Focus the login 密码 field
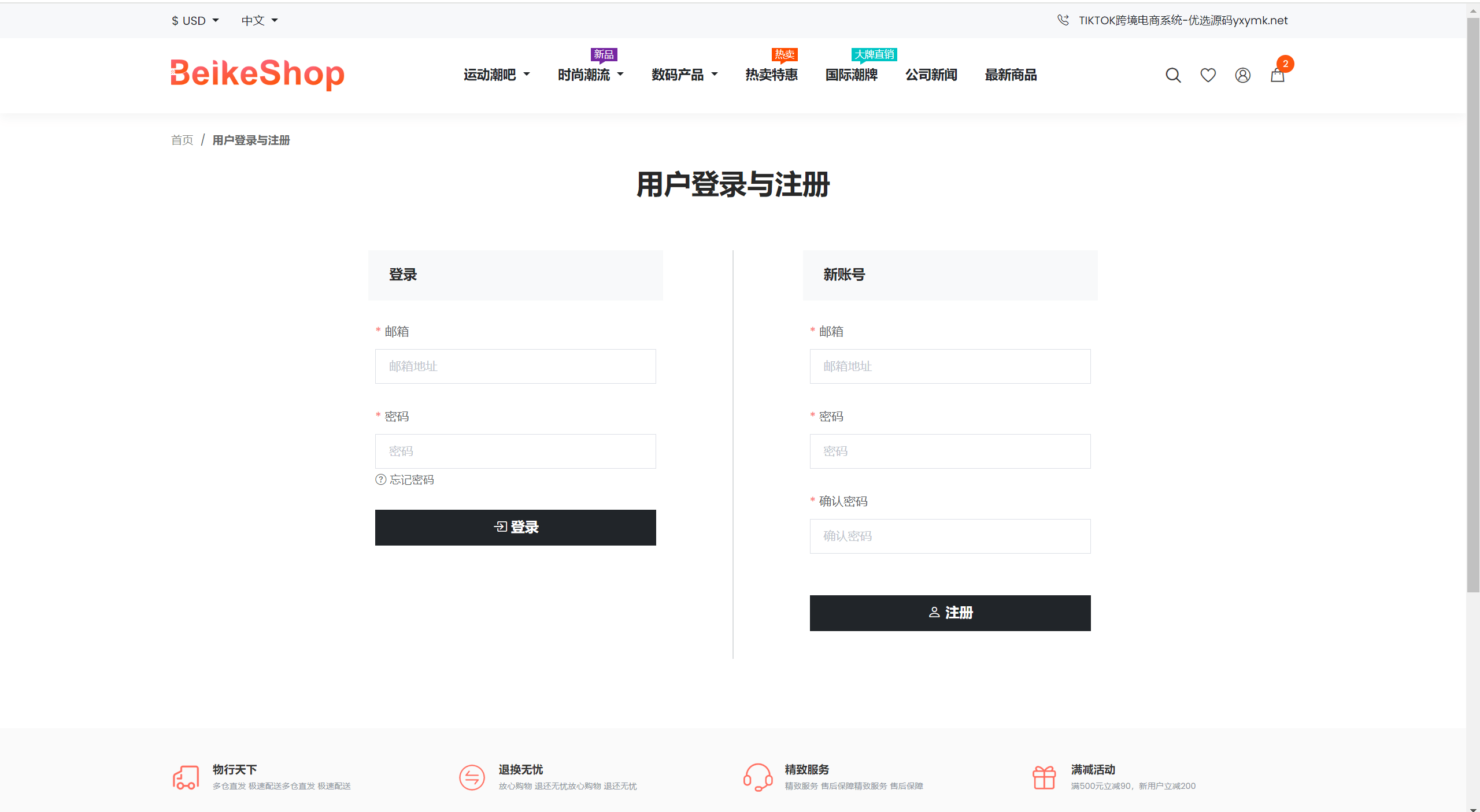The height and width of the screenshot is (812, 1480). coord(515,451)
